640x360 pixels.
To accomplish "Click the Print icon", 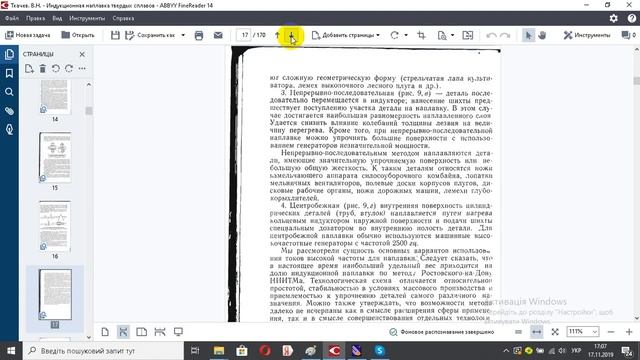I will click(x=199, y=36).
